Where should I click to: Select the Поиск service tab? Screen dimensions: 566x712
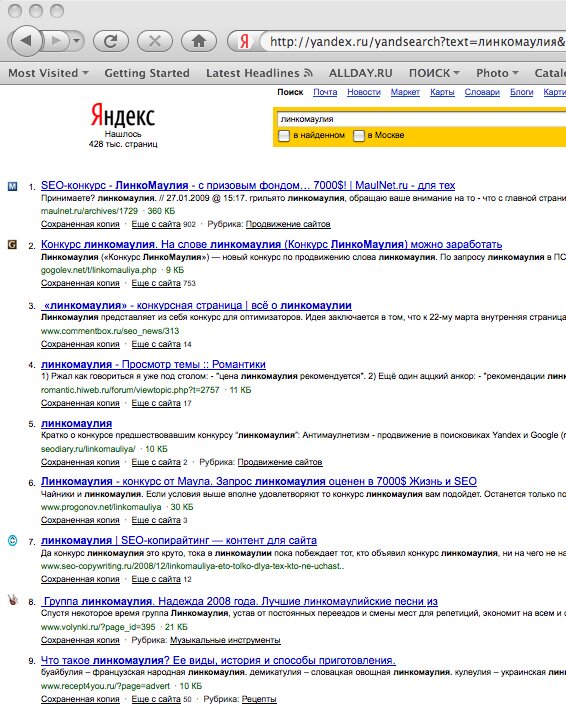tap(290, 92)
